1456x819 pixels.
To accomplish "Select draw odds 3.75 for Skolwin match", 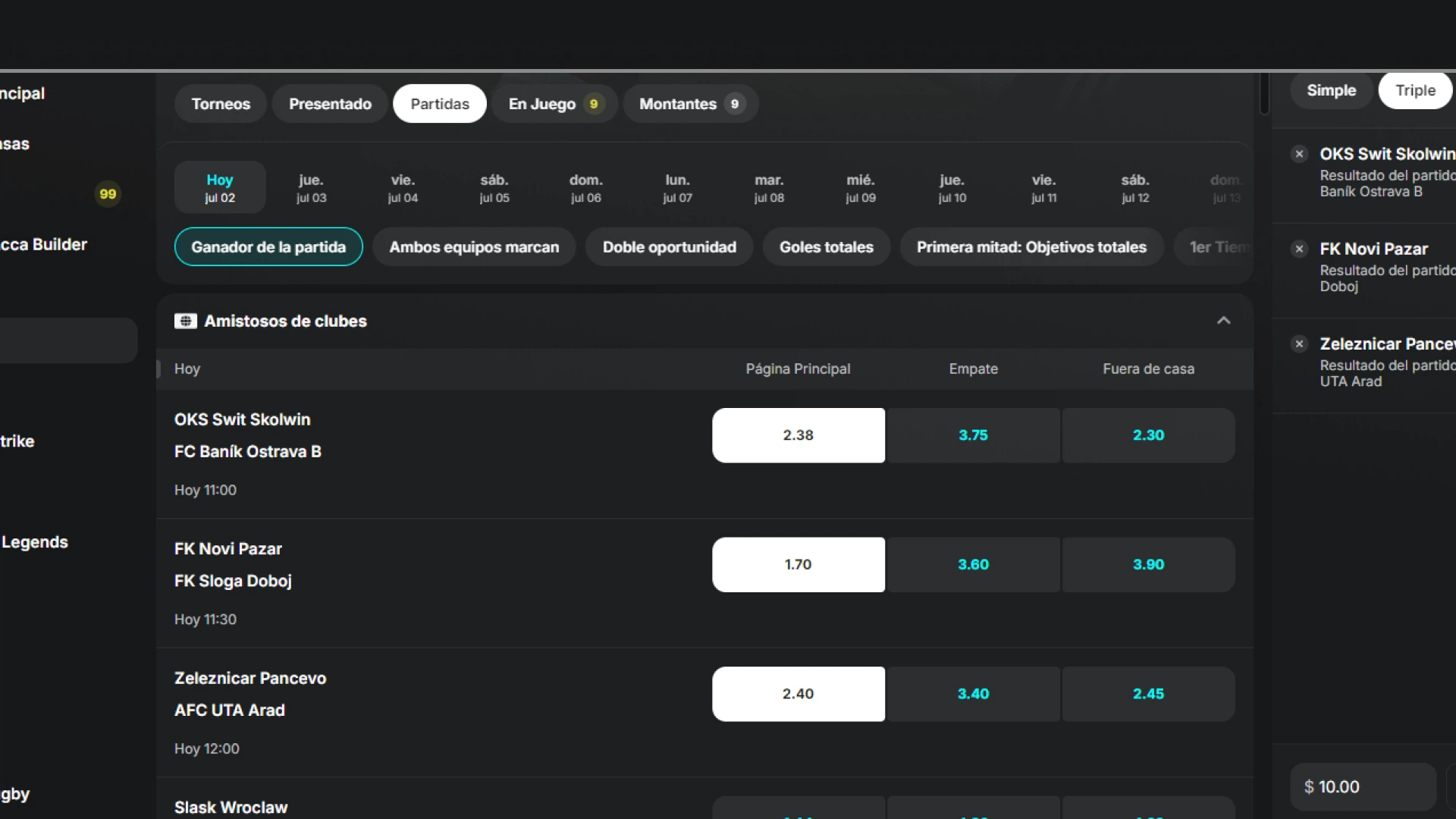I will pos(973,435).
